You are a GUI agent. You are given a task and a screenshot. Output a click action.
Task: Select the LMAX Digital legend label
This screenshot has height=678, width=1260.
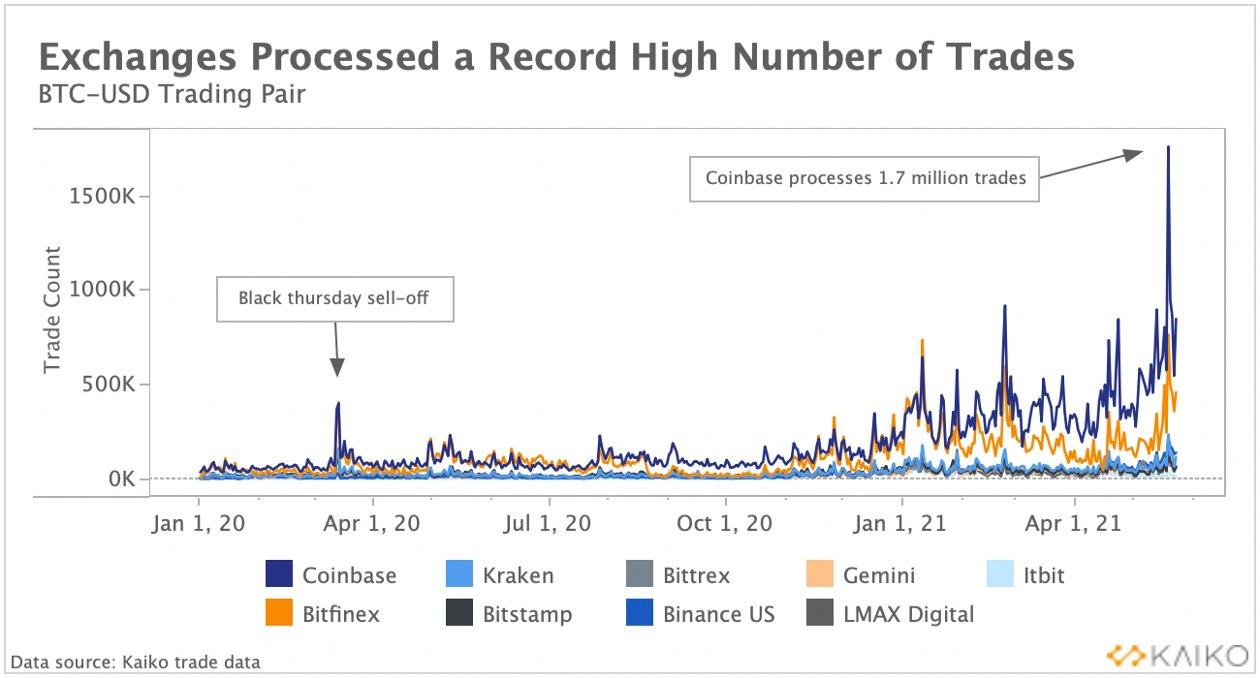coord(908,614)
